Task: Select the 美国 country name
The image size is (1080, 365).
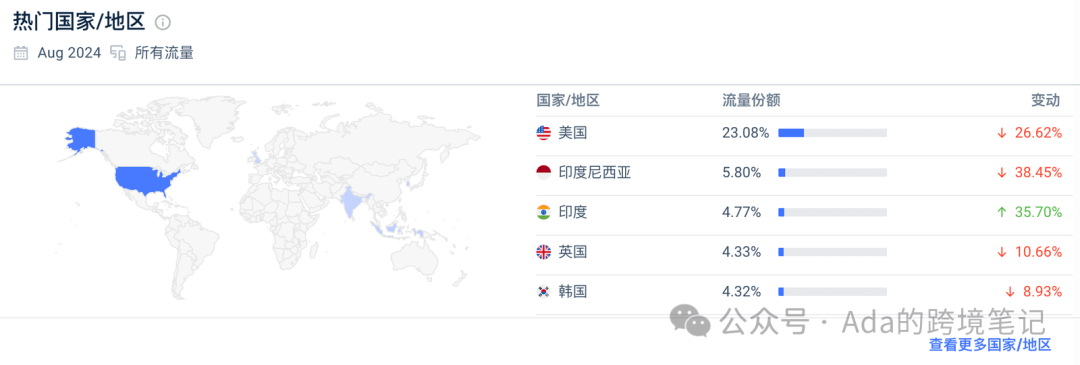Action: [x=572, y=133]
